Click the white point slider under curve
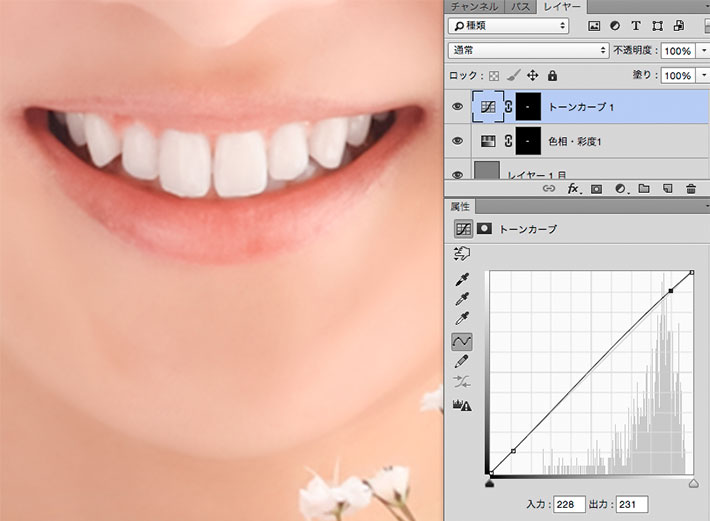This screenshot has height=521, width=710. point(693,483)
